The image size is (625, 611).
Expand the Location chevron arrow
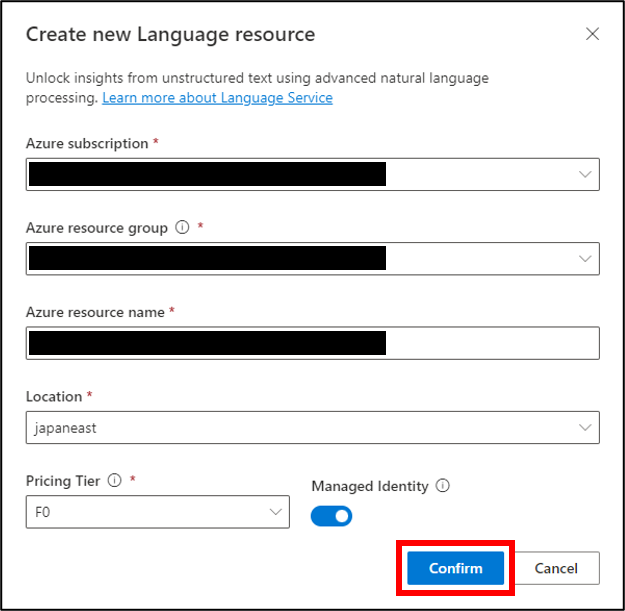click(x=585, y=428)
